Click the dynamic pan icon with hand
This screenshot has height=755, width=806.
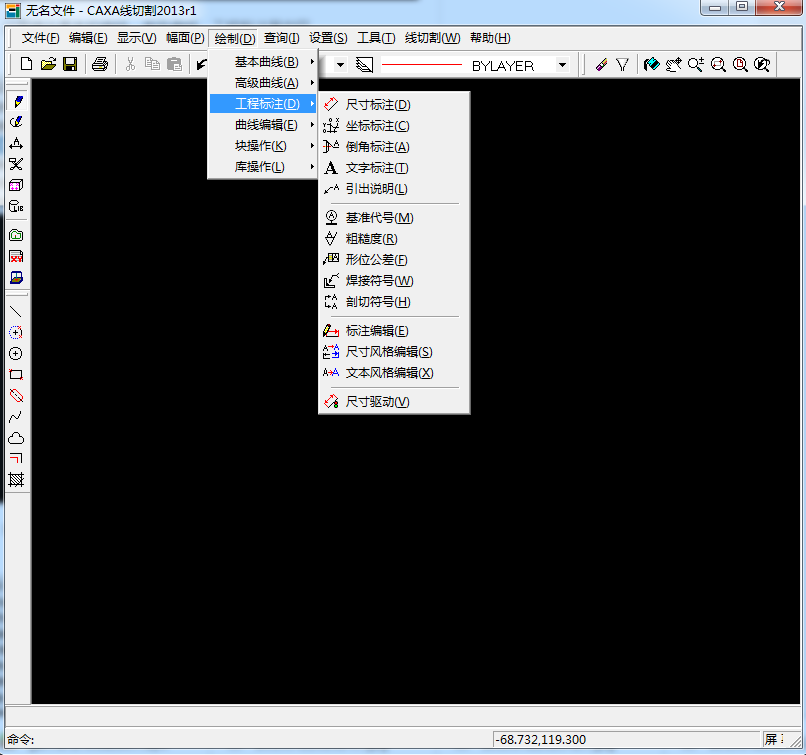(673, 65)
